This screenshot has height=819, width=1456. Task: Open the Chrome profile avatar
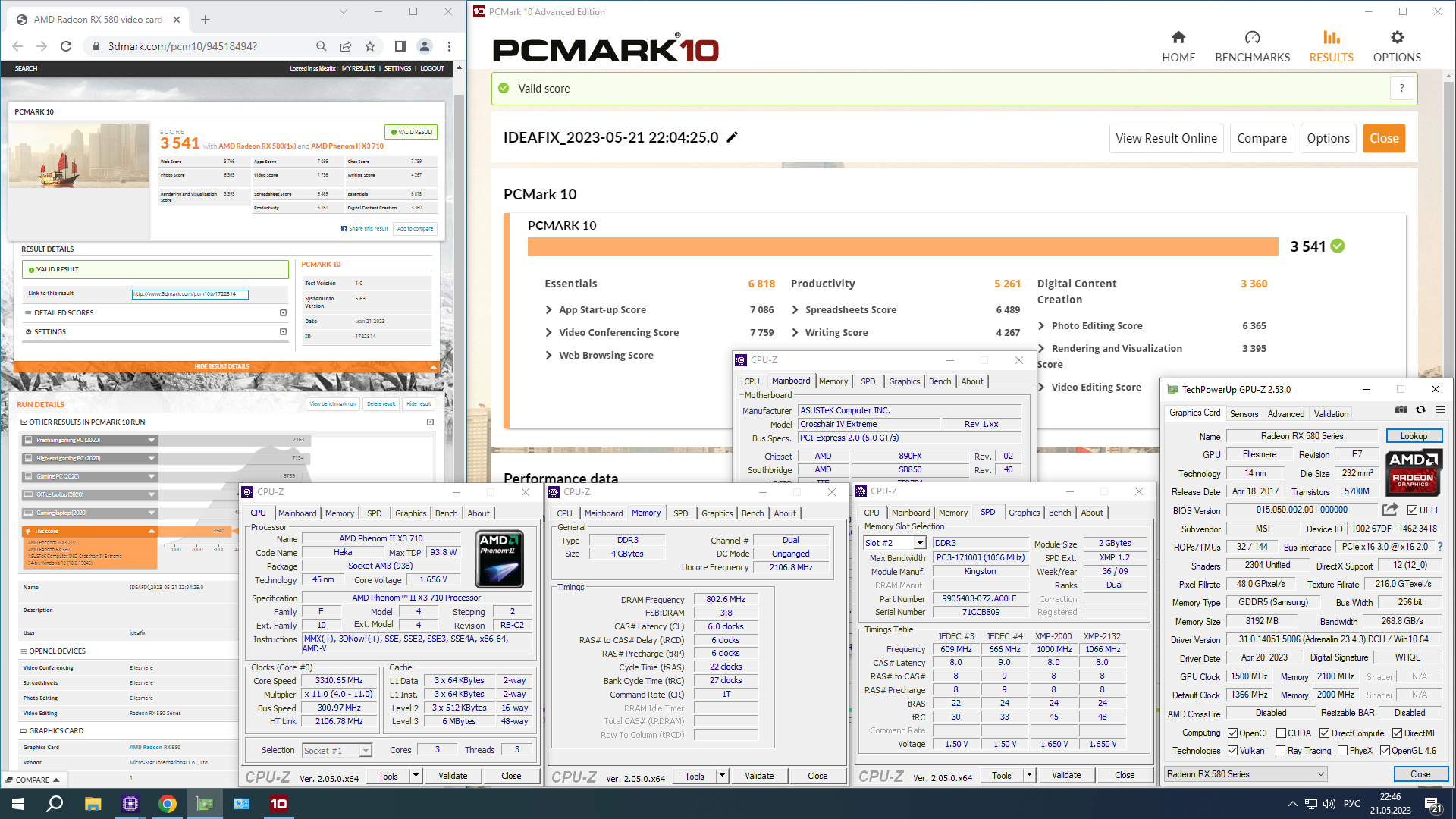pos(425,46)
